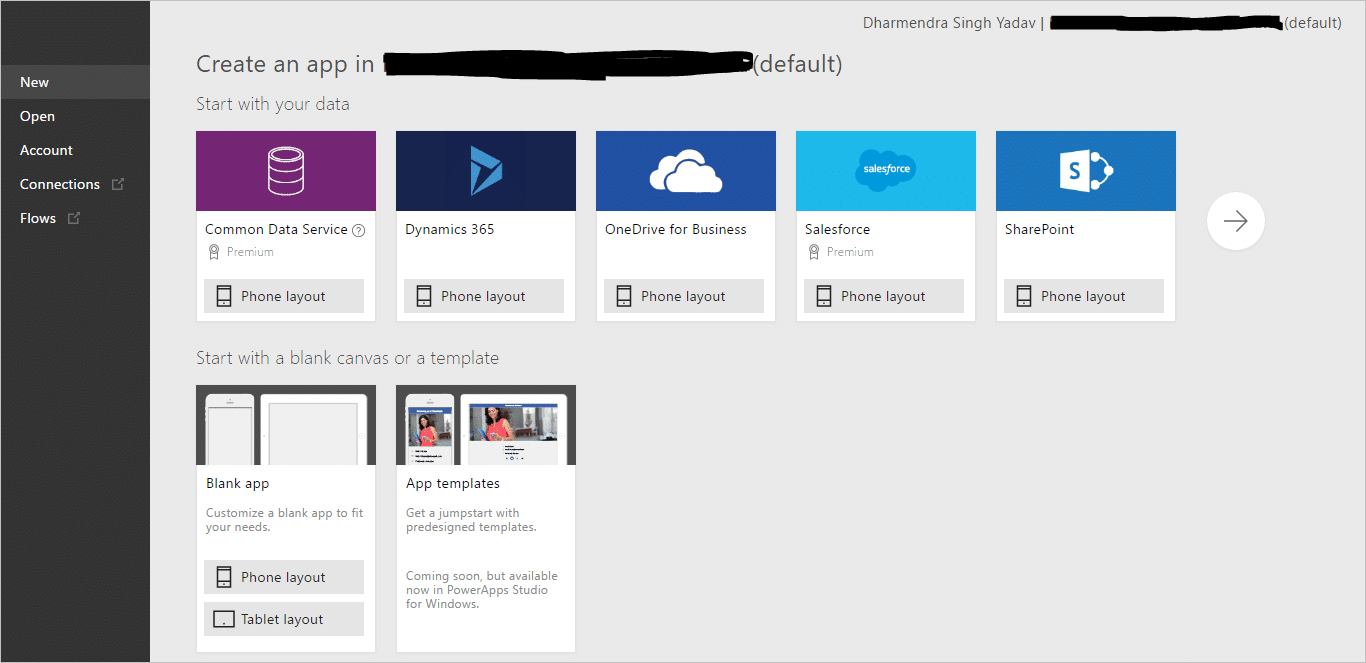
Task: Click help icon next to Common Data Service
Action: click(x=359, y=230)
